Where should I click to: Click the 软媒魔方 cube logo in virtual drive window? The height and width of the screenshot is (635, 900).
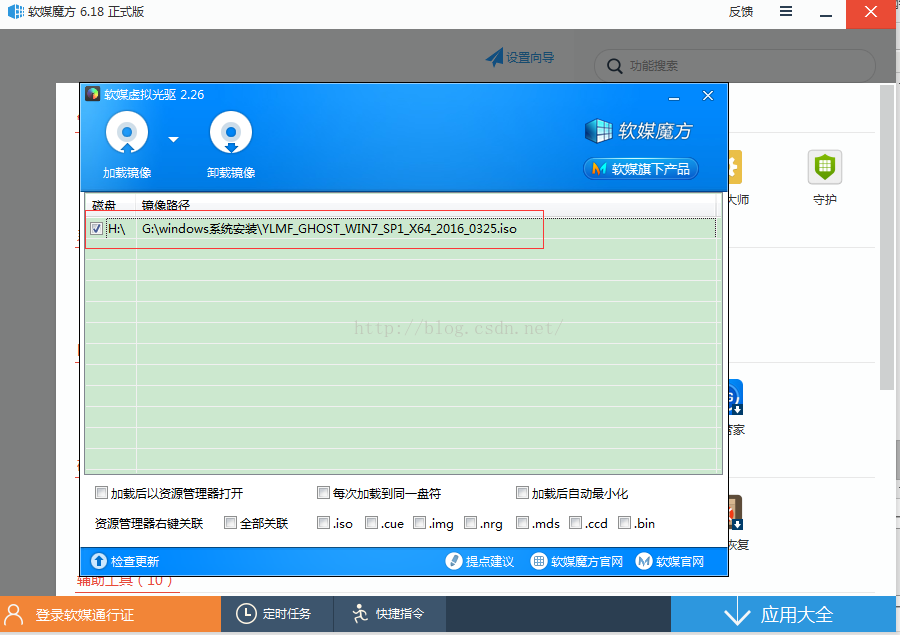coord(598,131)
